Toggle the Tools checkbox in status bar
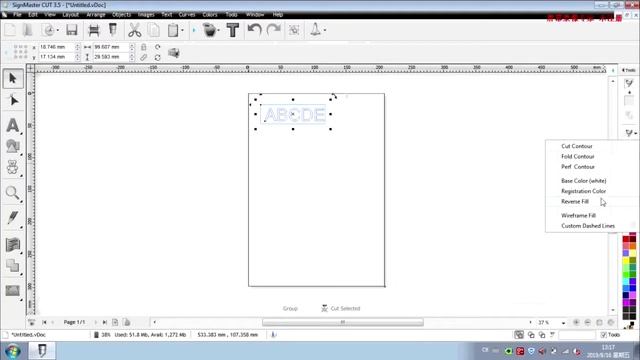Viewport: 640px width, 360px height. 603,335
